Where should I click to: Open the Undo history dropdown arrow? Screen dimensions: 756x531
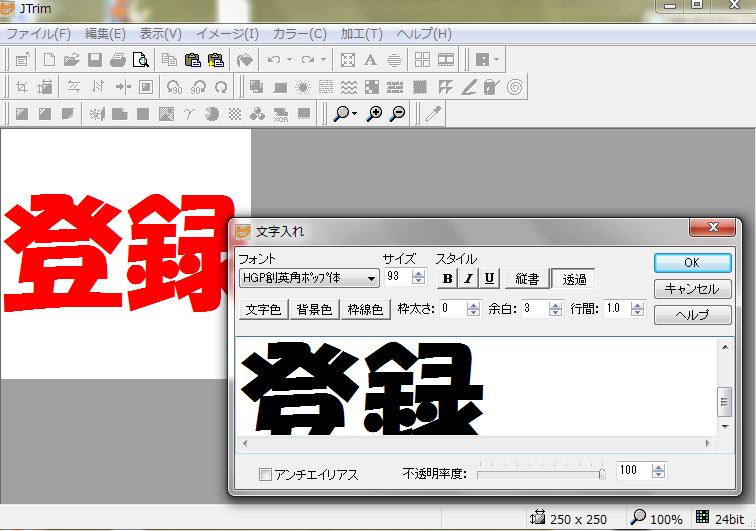[x=289, y=60]
